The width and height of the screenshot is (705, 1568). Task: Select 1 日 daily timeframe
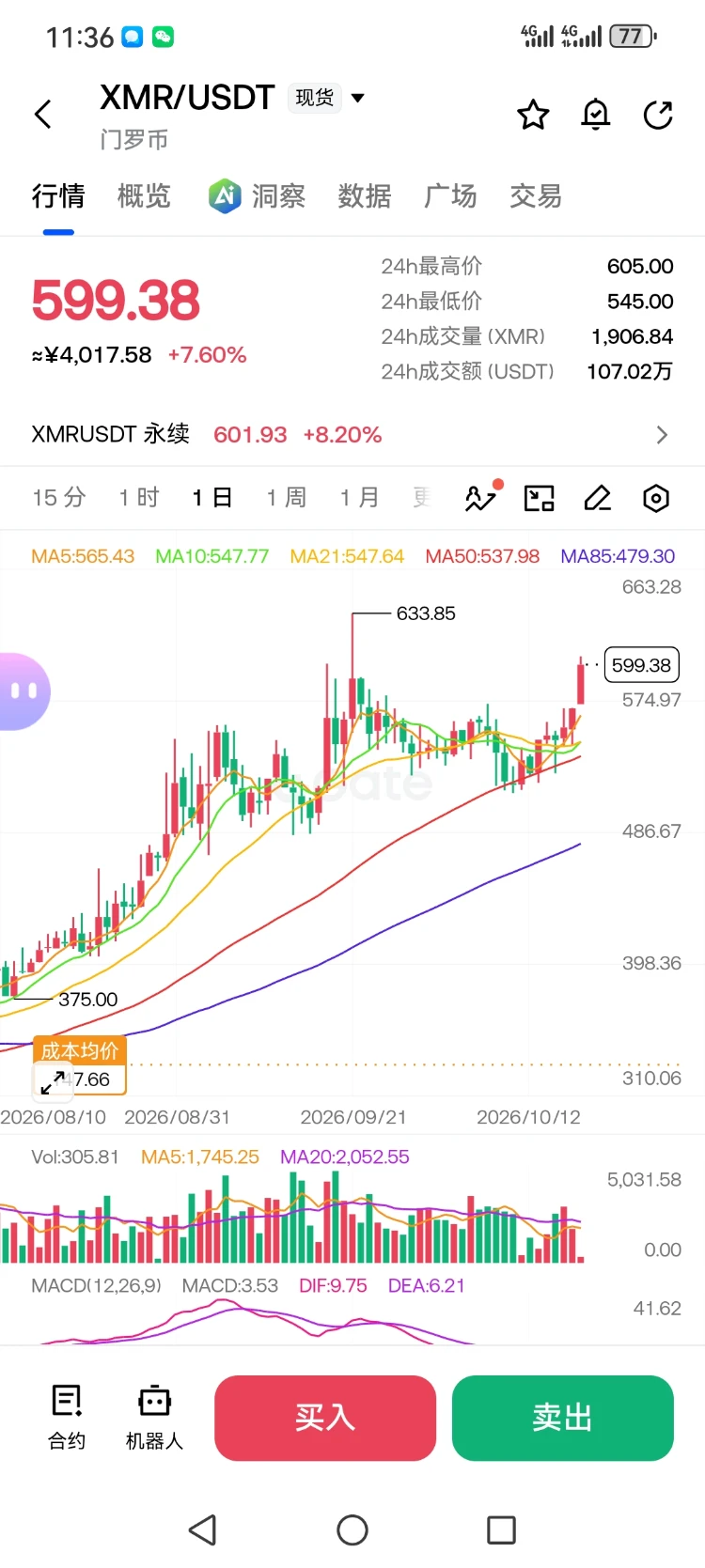tap(212, 497)
